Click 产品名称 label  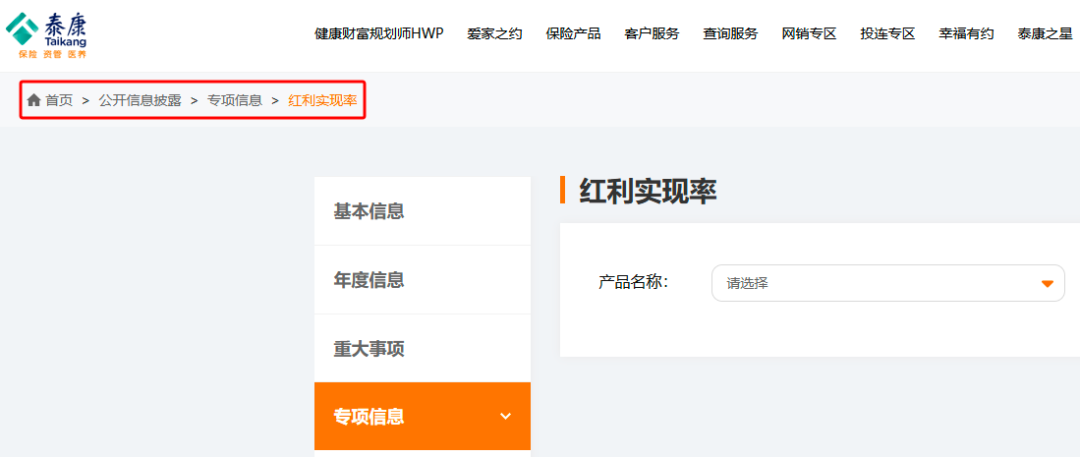tap(634, 283)
